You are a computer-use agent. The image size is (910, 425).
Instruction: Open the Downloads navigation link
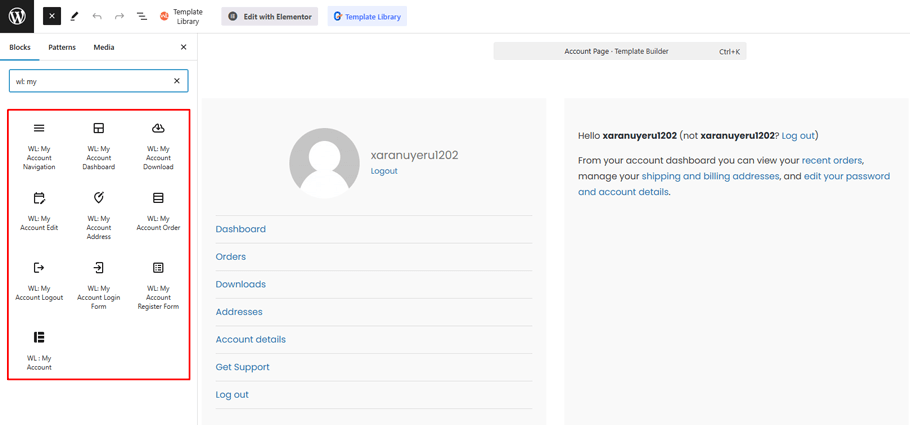pos(240,284)
